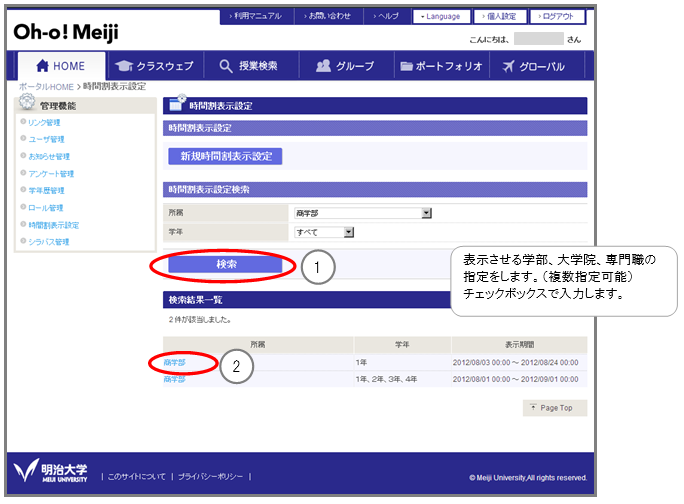Screen dimensions: 684x504
Task: Open お知らせ管理 in sidebar
Action: [49, 156]
